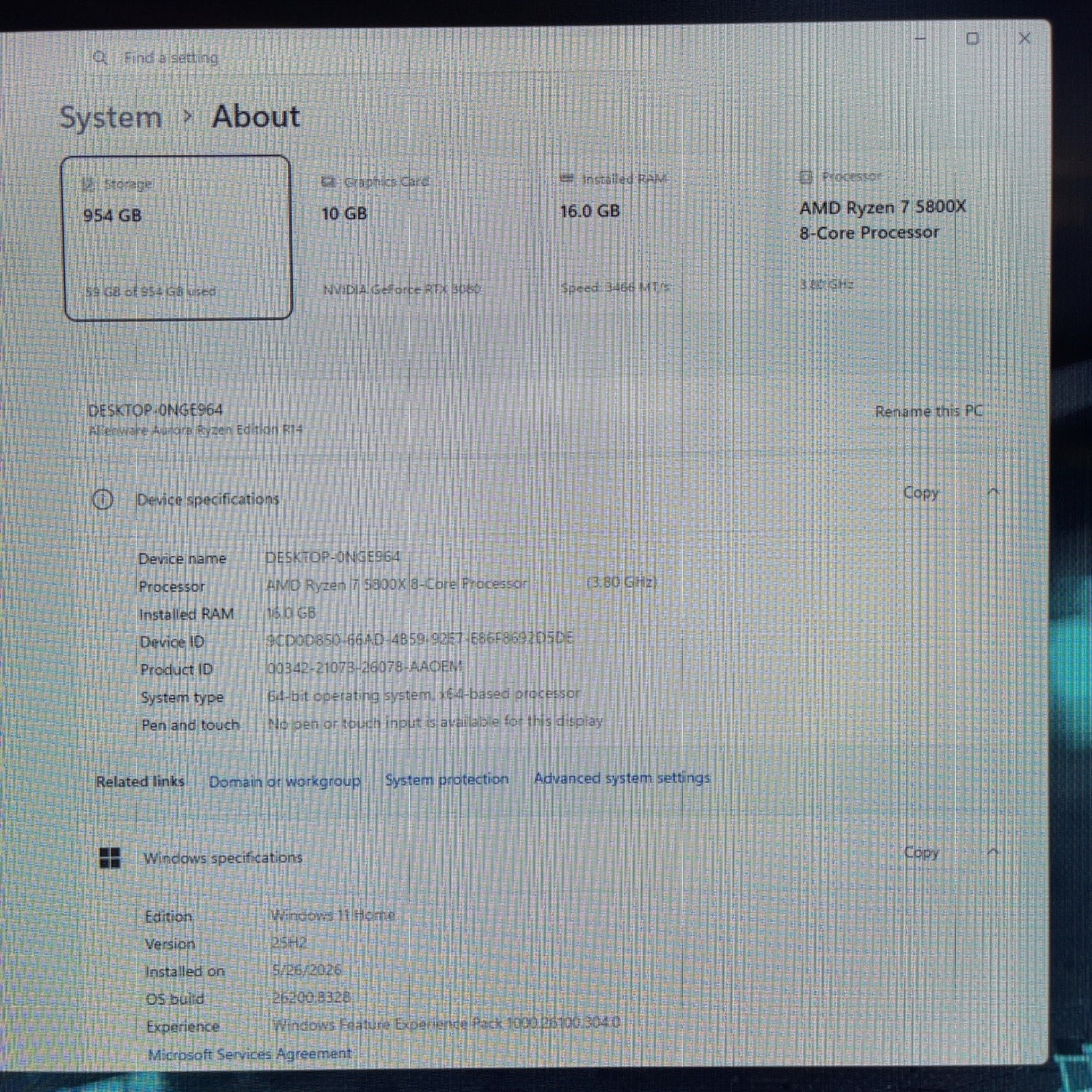The width and height of the screenshot is (1092, 1092).
Task: Minimize the Settings window
Action: [920, 38]
